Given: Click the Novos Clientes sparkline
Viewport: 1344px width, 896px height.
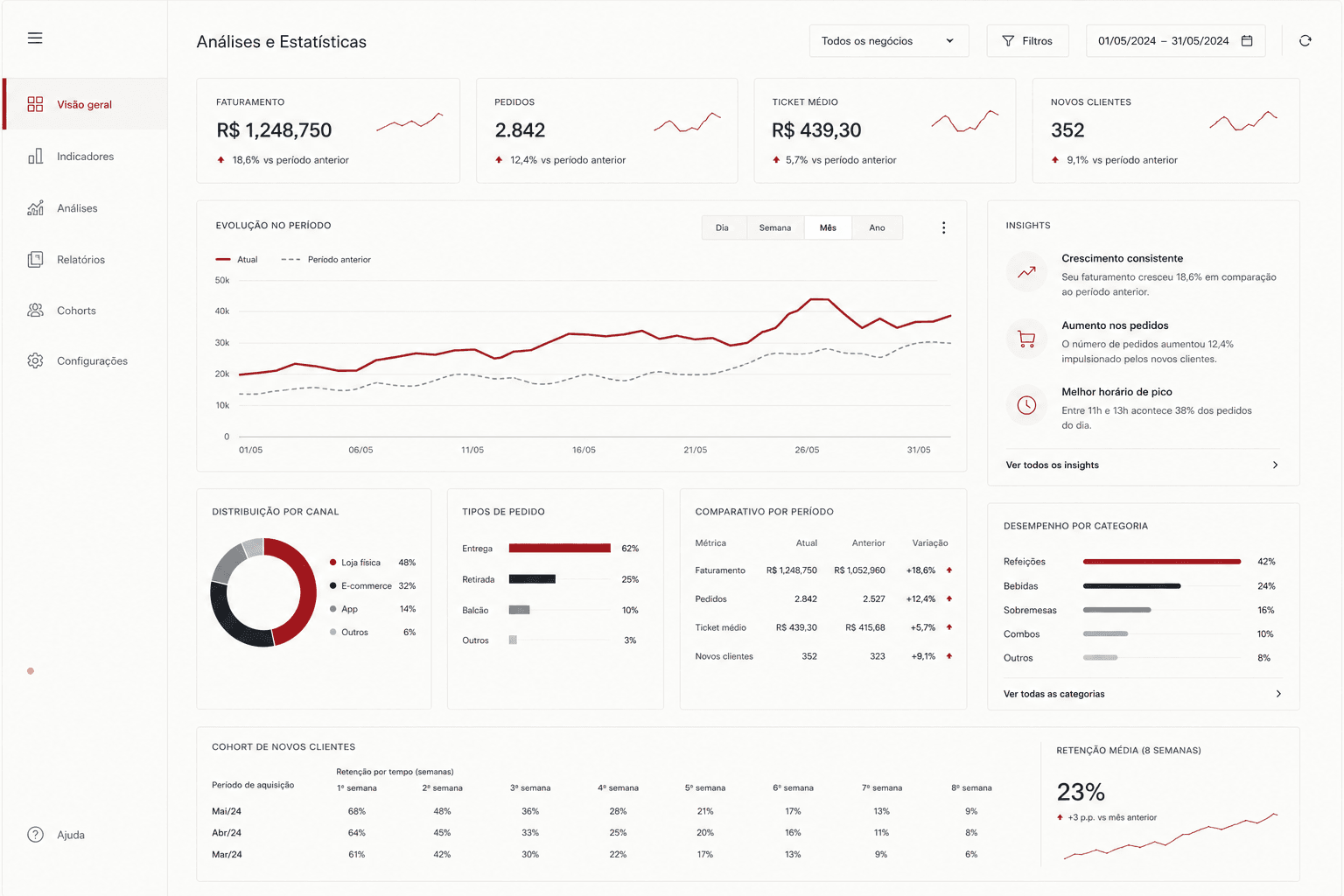Looking at the screenshot, I should (1243, 121).
